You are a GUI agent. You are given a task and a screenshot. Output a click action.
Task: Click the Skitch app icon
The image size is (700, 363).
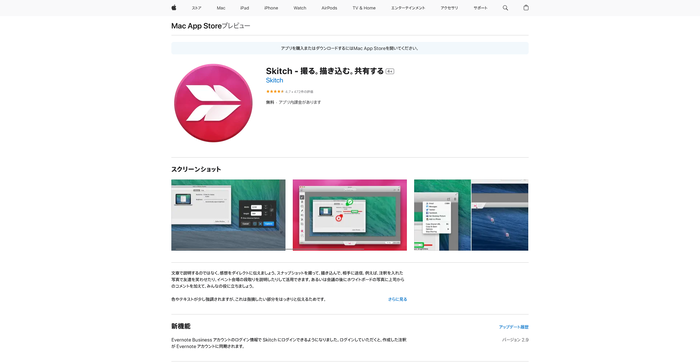point(213,103)
